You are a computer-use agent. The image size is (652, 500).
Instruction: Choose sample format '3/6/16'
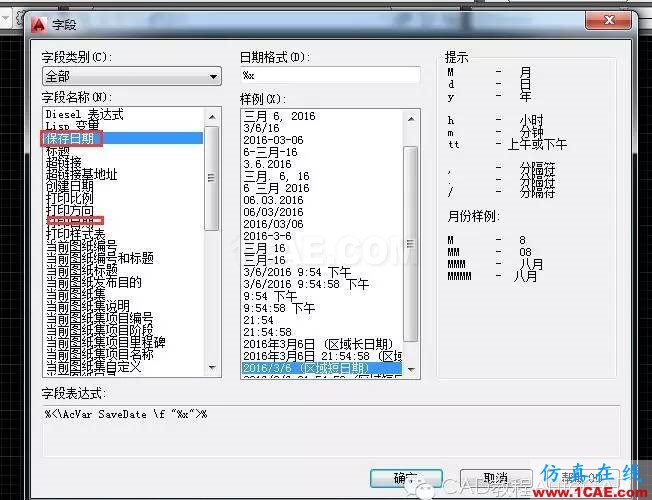pyautogui.click(x=261, y=128)
